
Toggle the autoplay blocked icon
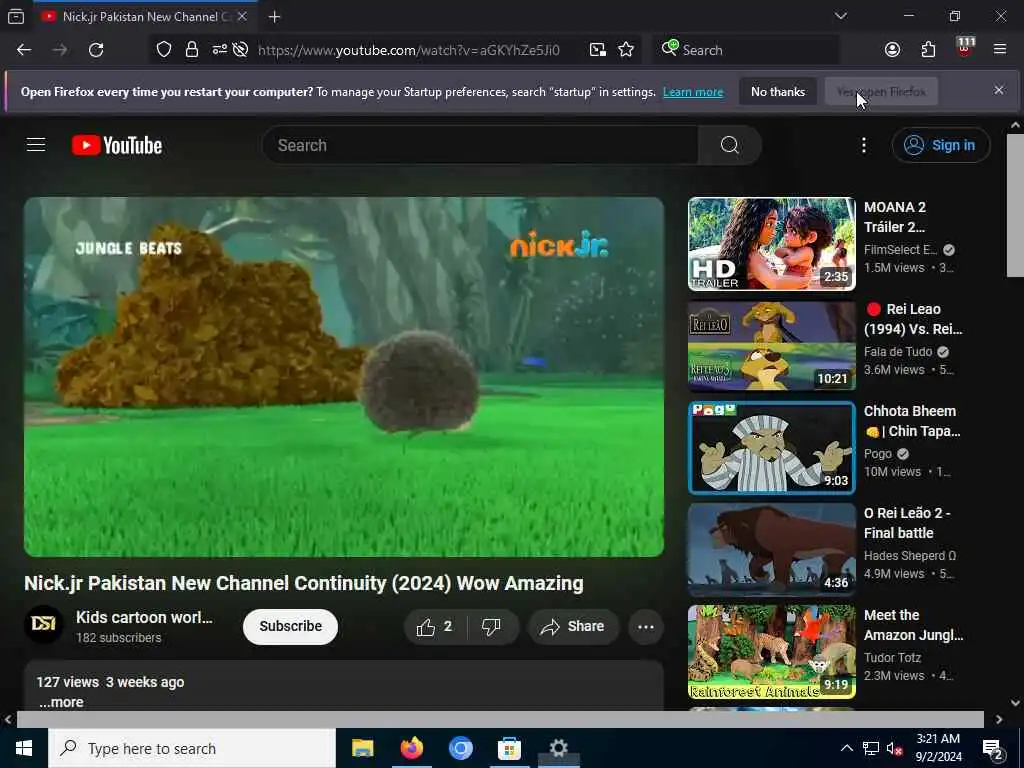240,50
